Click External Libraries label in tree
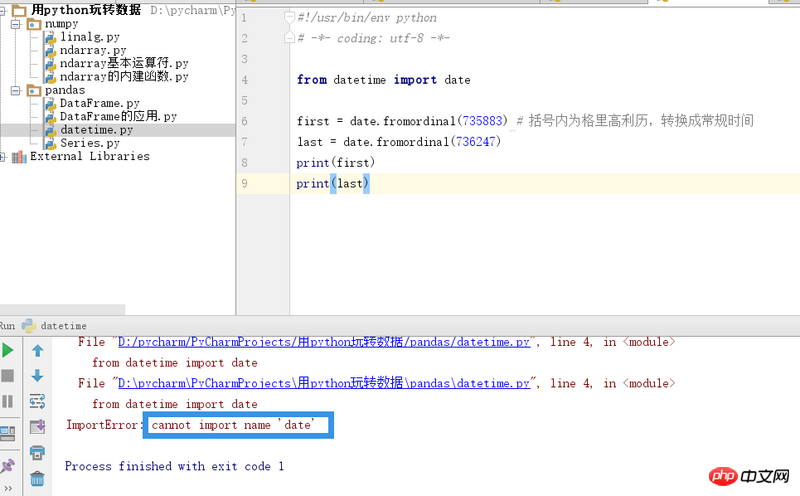The height and width of the screenshot is (496, 800). 90,156
